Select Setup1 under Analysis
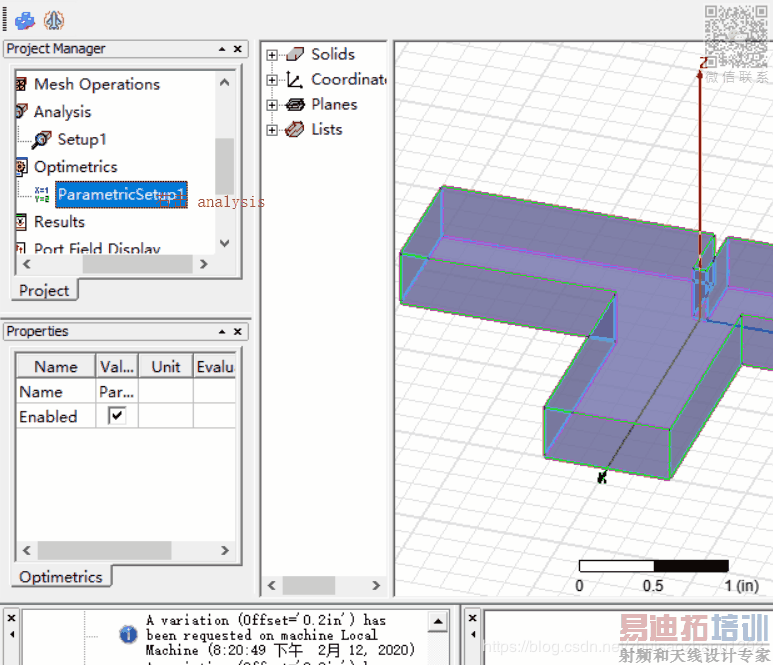This screenshot has height=665, width=773. [x=82, y=140]
